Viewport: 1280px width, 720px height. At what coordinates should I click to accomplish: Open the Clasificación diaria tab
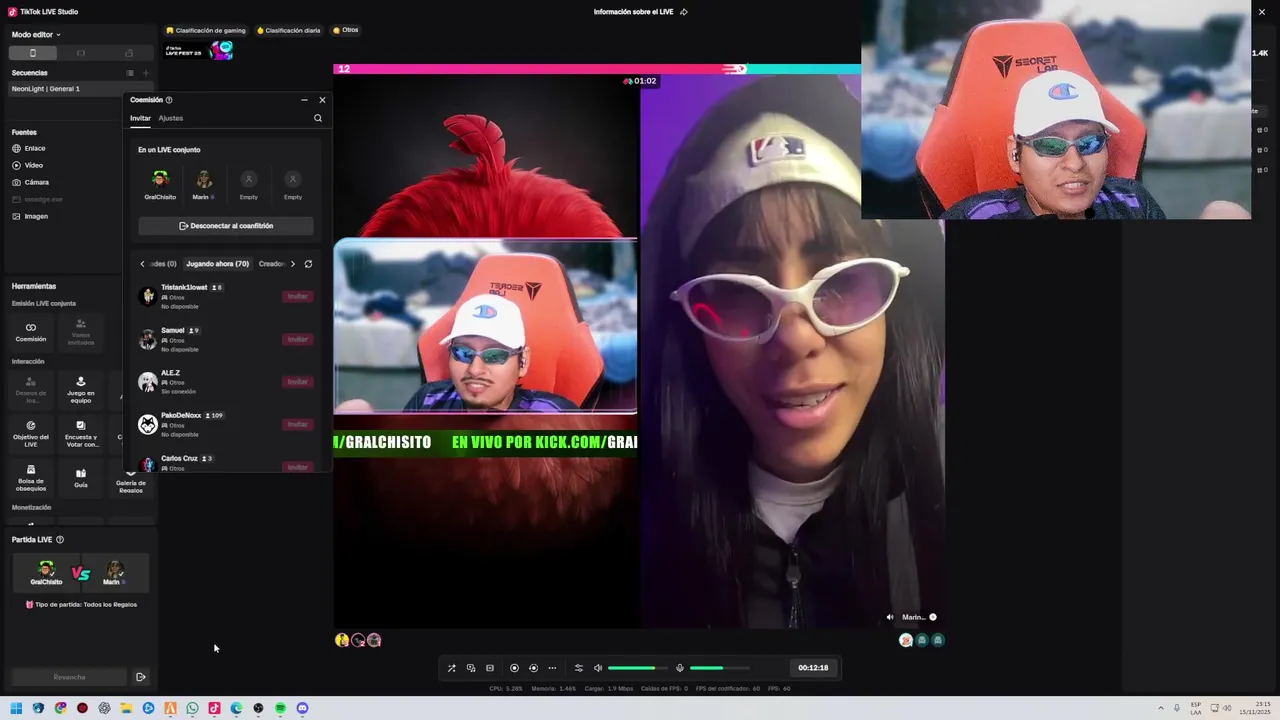[289, 30]
